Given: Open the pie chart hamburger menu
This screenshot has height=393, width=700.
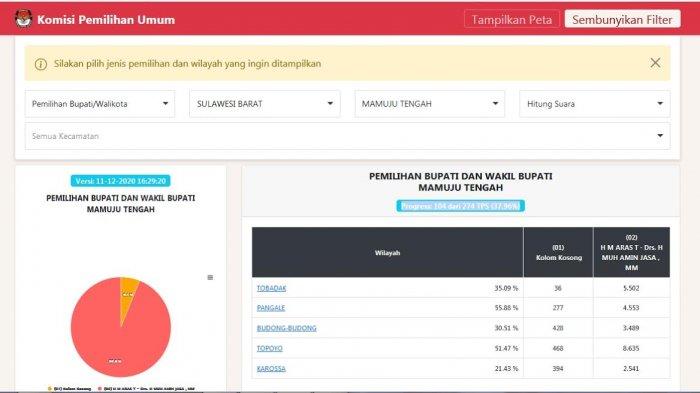Looking at the screenshot, I should 210,277.
